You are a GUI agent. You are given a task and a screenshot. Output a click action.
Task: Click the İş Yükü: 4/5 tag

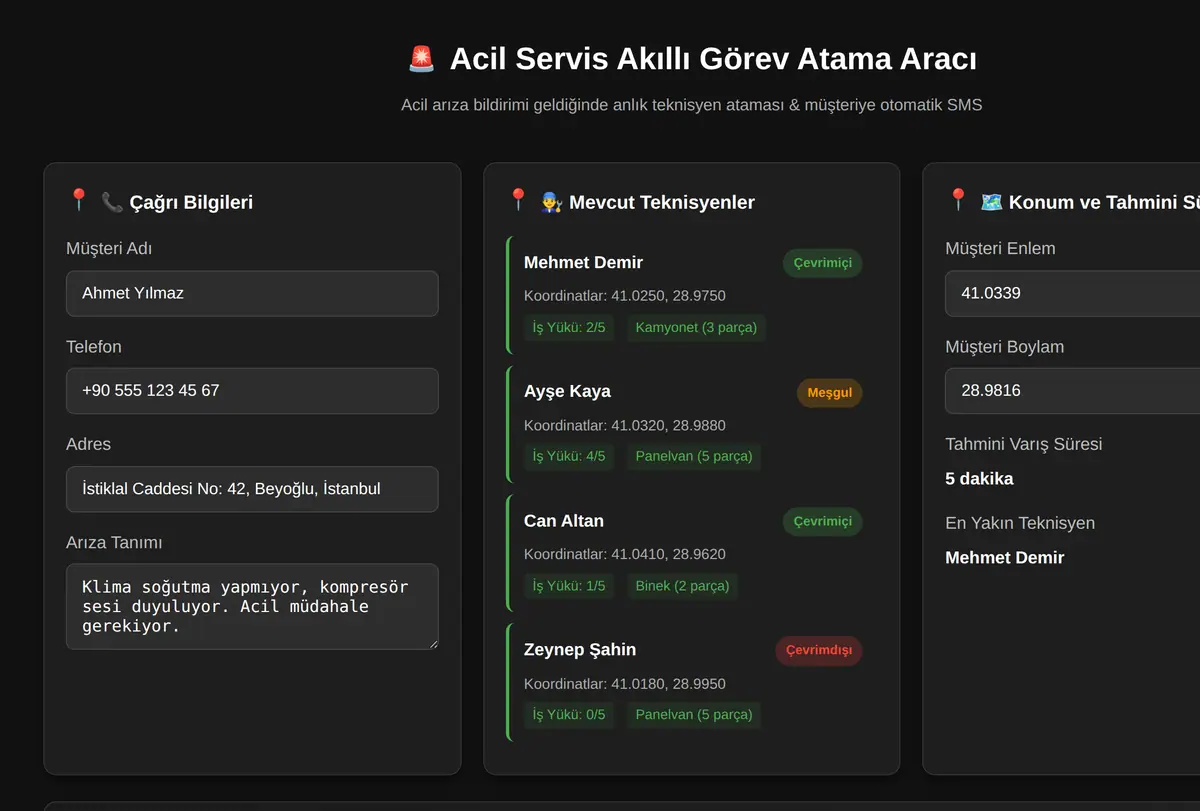(569, 456)
